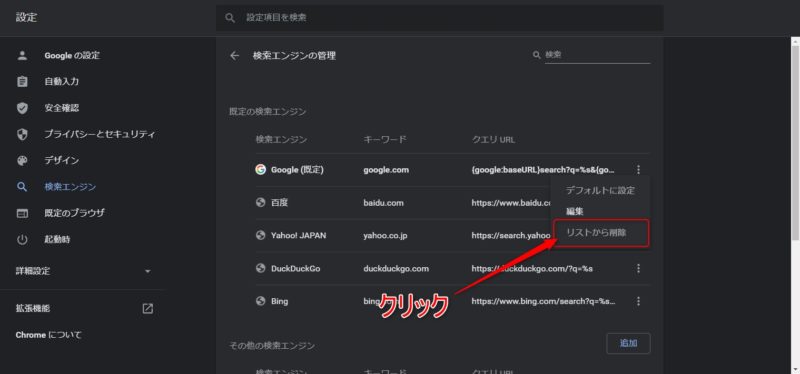Image resolution: width=800 pixels, height=374 pixels.
Task: Click the DuckDuckGo query URL text
Action: point(532,268)
